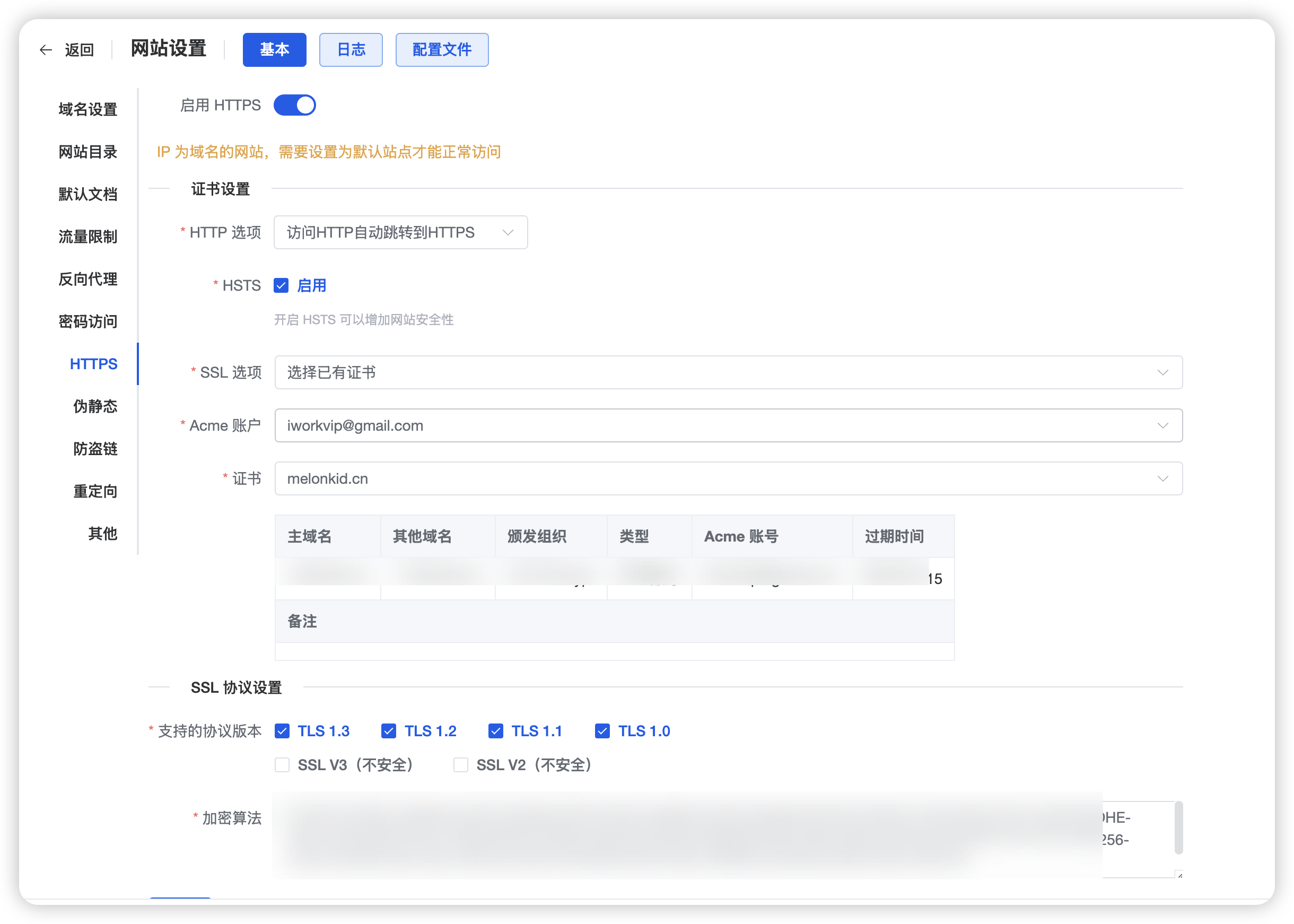Open the Acme 账户 account selector
This screenshot has width=1294, height=924.
[x=728, y=425]
